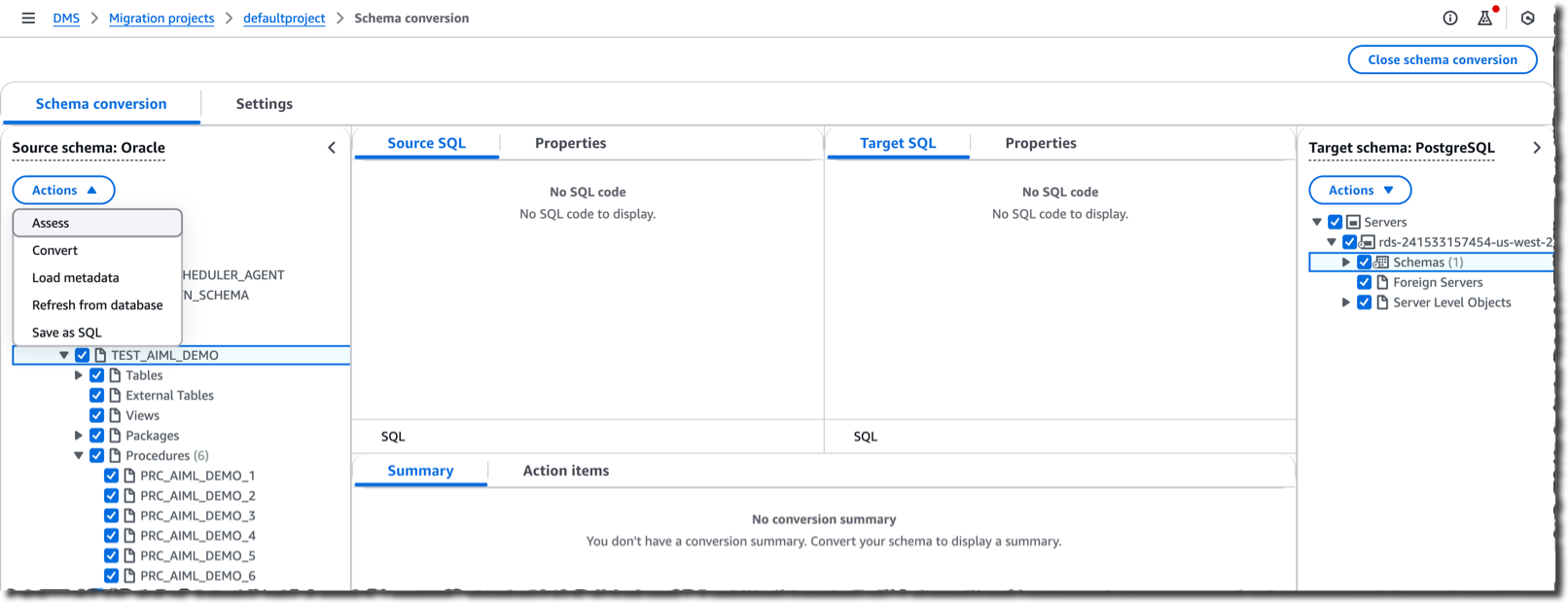This screenshot has width=1568, height=603.
Task: Click the Servers icon in the target tree
Action: pyautogui.click(x=1352, y=221)
